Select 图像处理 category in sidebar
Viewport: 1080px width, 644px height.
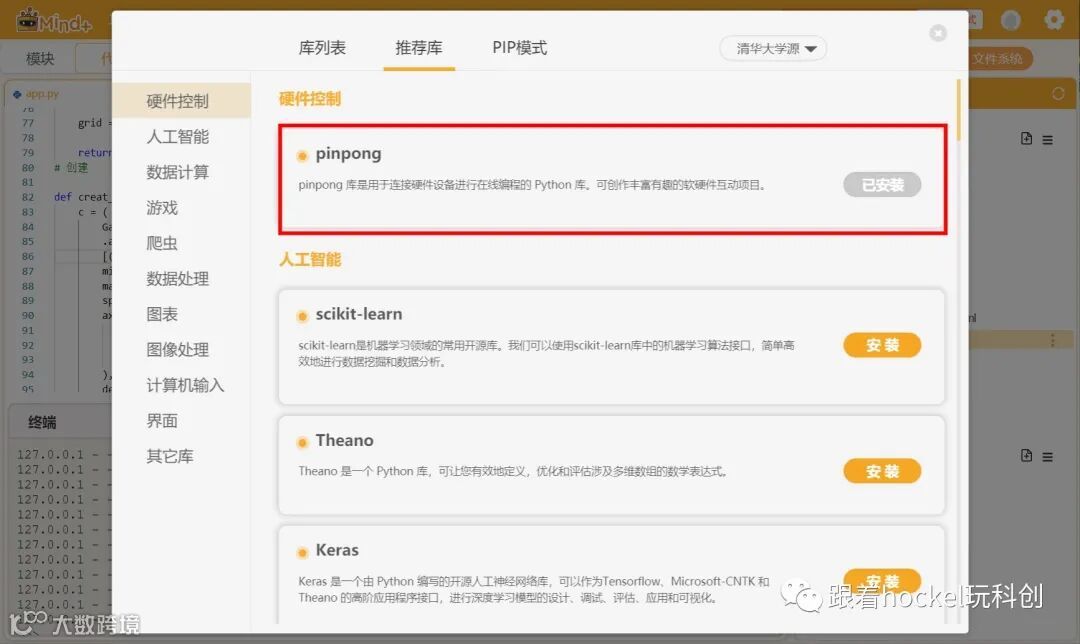177,350
